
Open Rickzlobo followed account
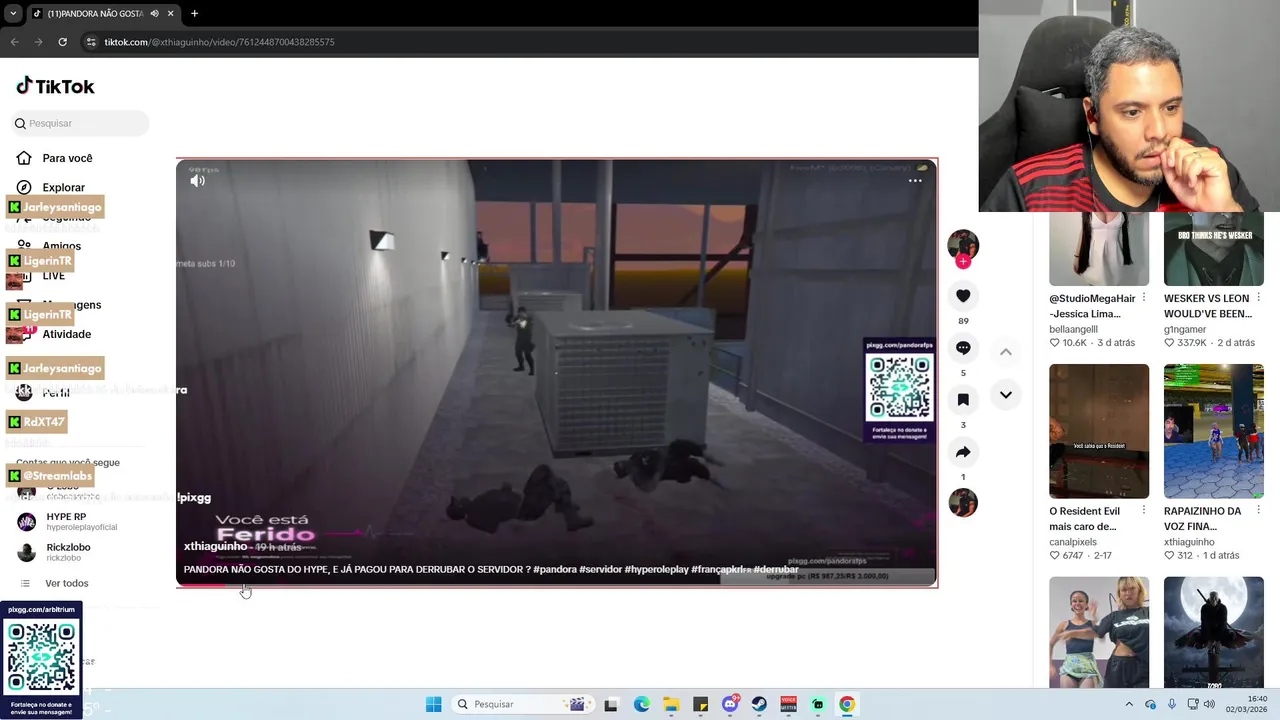pyautogui.click(x=68, y=552)
